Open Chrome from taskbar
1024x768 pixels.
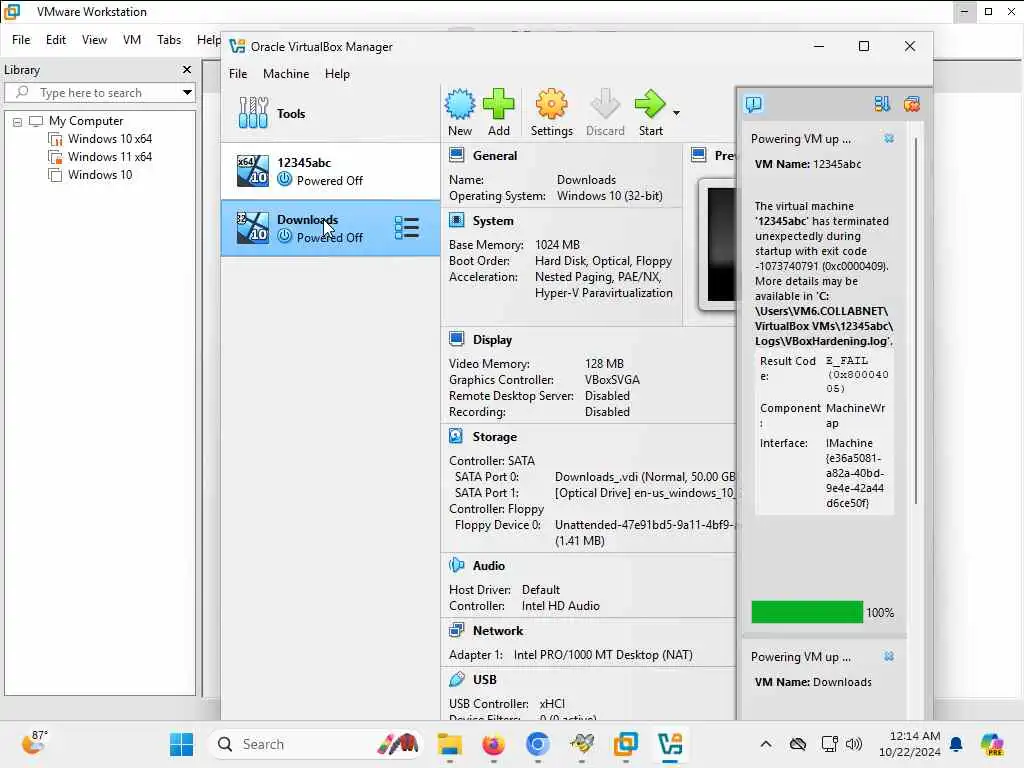point(537,744)
